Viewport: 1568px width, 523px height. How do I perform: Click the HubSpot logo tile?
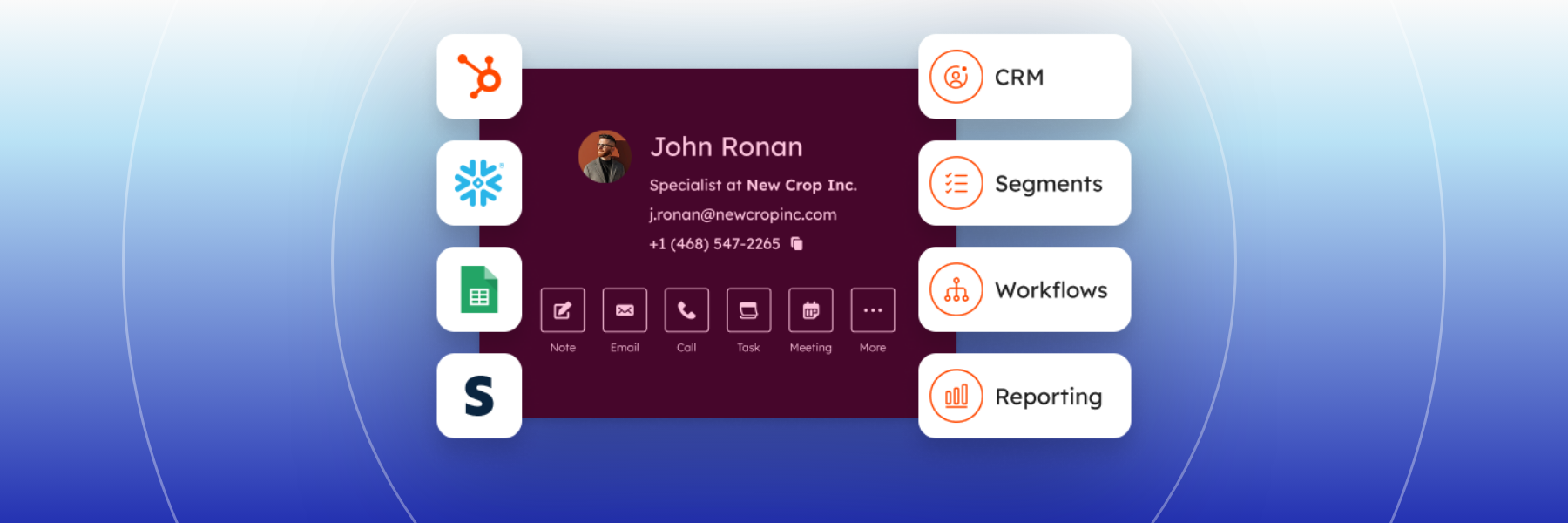tap(479, 77)
